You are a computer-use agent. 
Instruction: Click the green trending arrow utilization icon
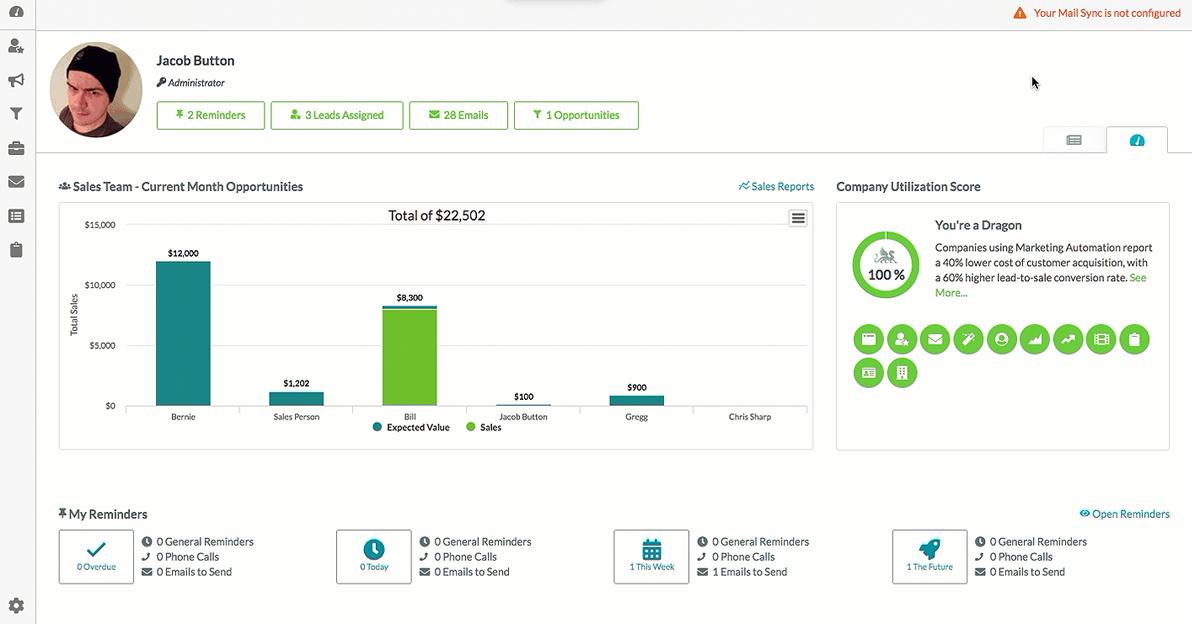pyautogui.click(x=1068, y=339)
